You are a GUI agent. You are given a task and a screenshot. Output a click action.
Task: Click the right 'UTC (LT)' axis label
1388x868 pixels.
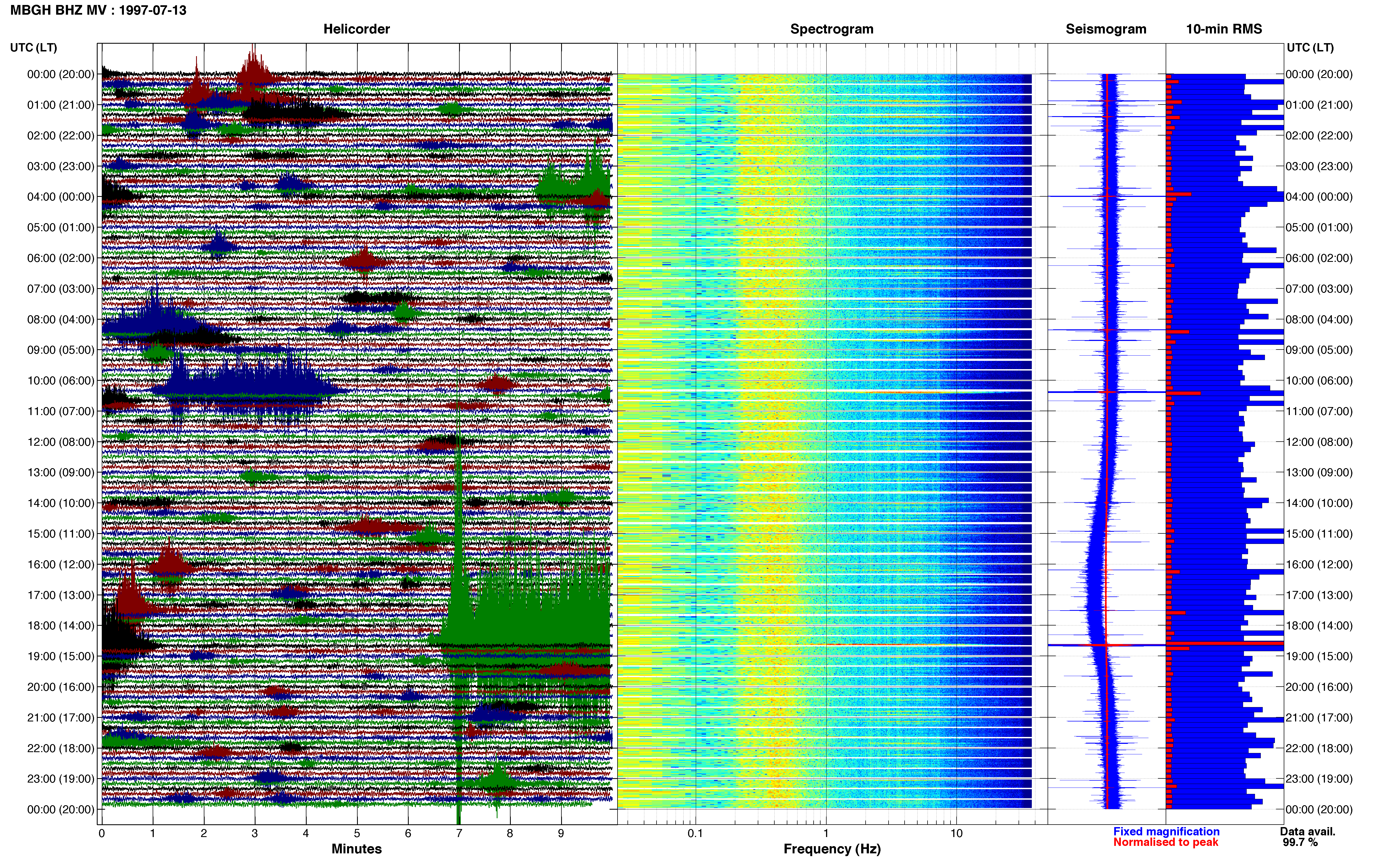[x=1310, y=48]
